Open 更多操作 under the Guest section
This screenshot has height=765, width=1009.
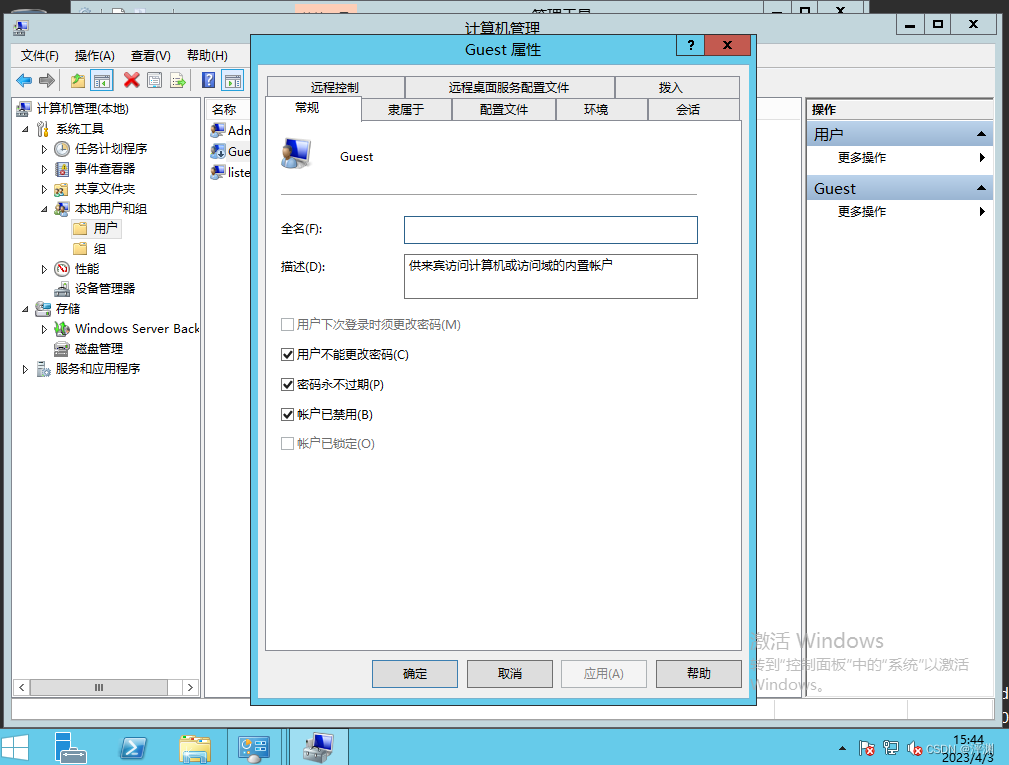899,212
